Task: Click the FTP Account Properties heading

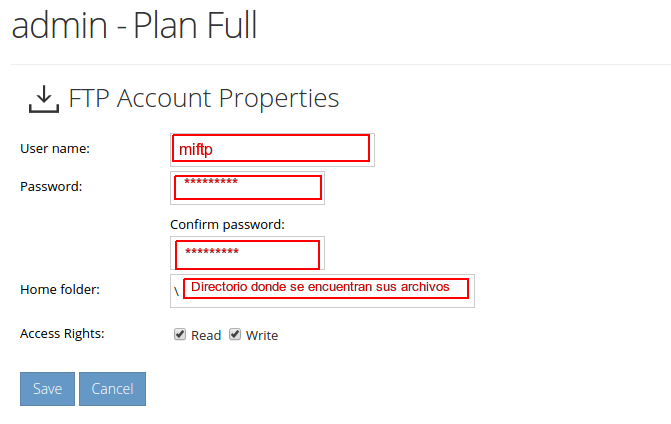Action: (204, 99)
